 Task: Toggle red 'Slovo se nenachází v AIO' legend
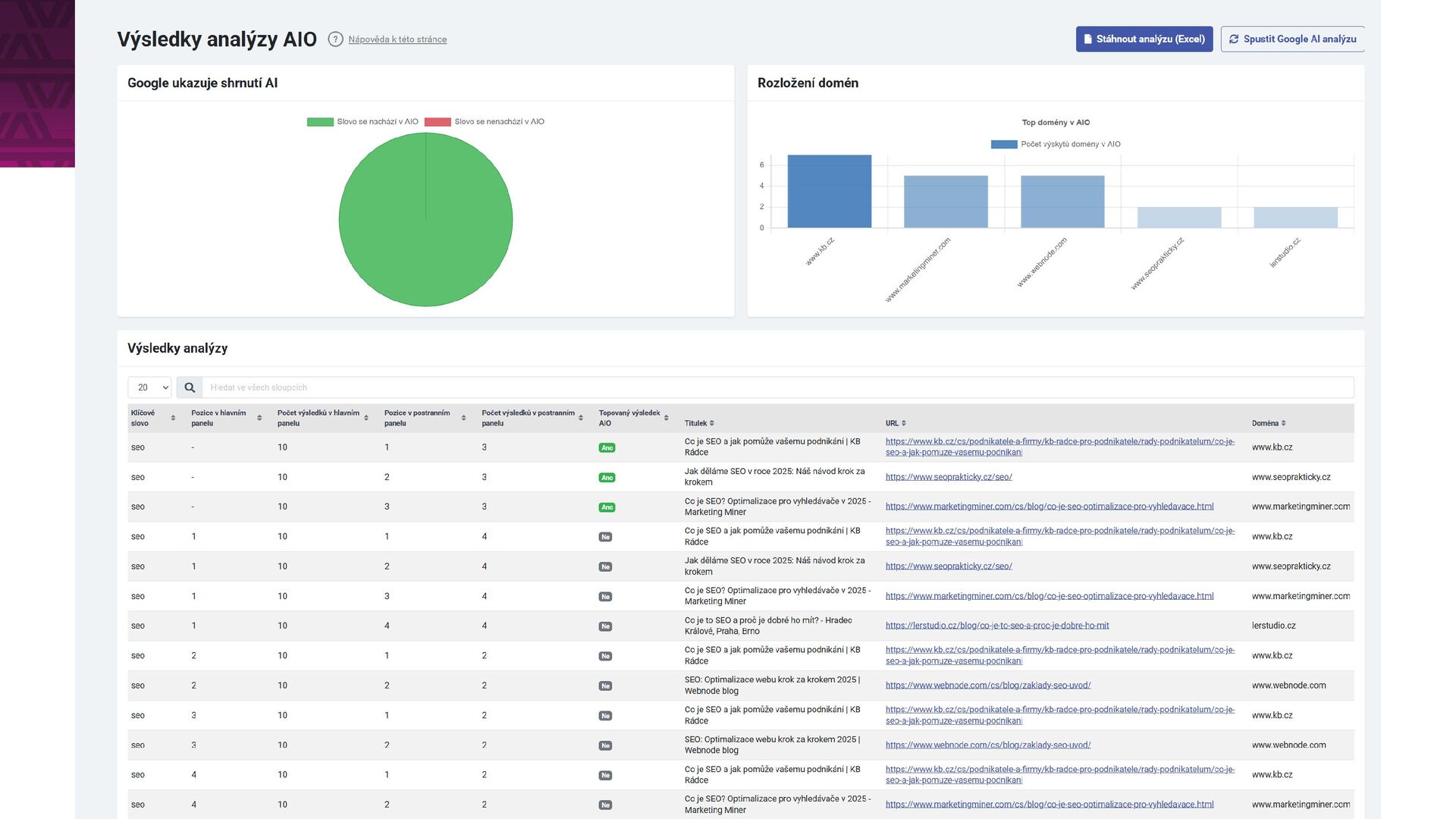point(485,121)
